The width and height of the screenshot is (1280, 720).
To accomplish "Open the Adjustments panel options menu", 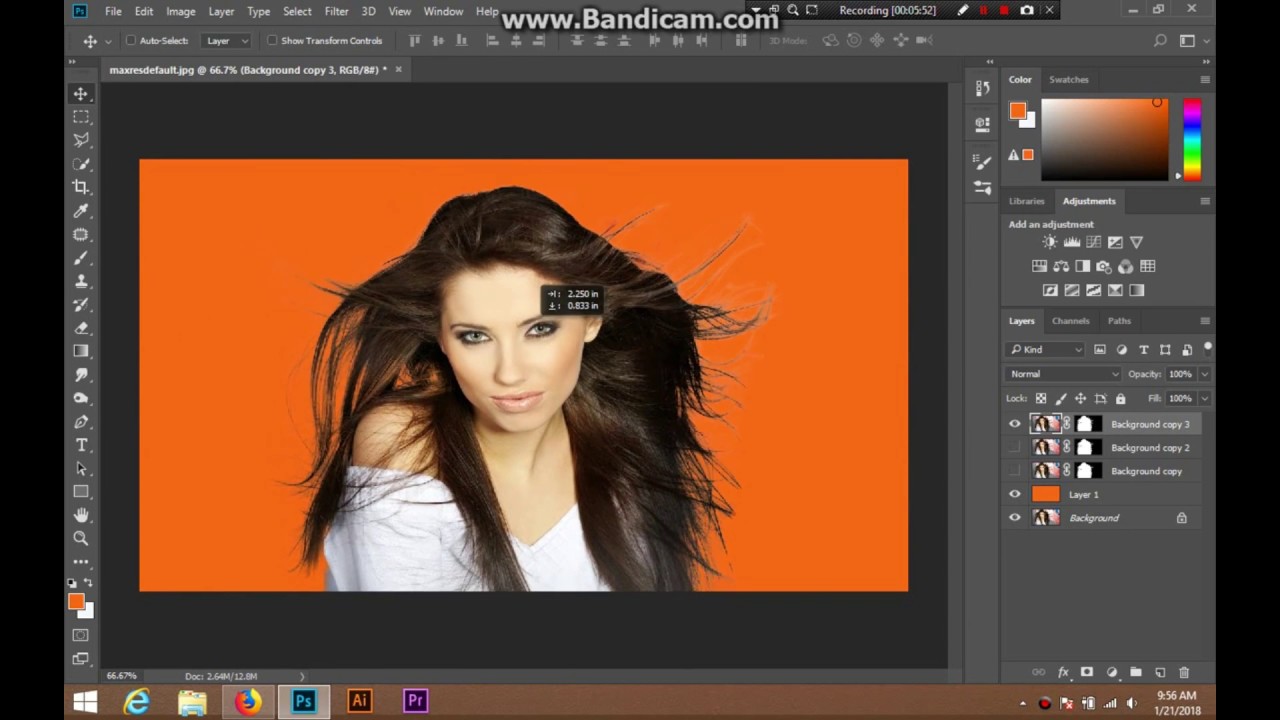I will (1205, 201).
